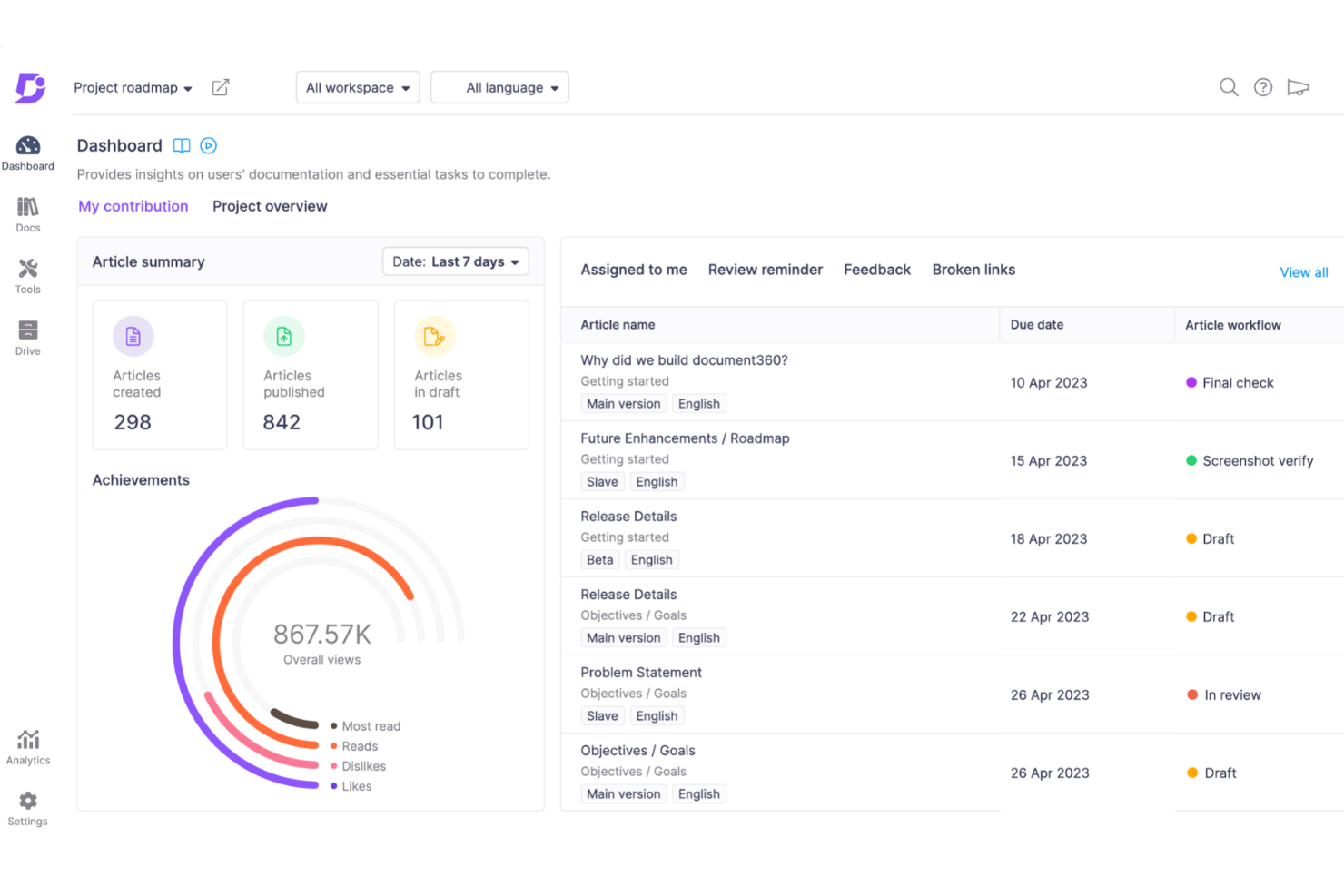Open the Docs section from the sidebar
Image resolution: width=1344 pixels, height=896 pixels.
click(x=27, y=213)
